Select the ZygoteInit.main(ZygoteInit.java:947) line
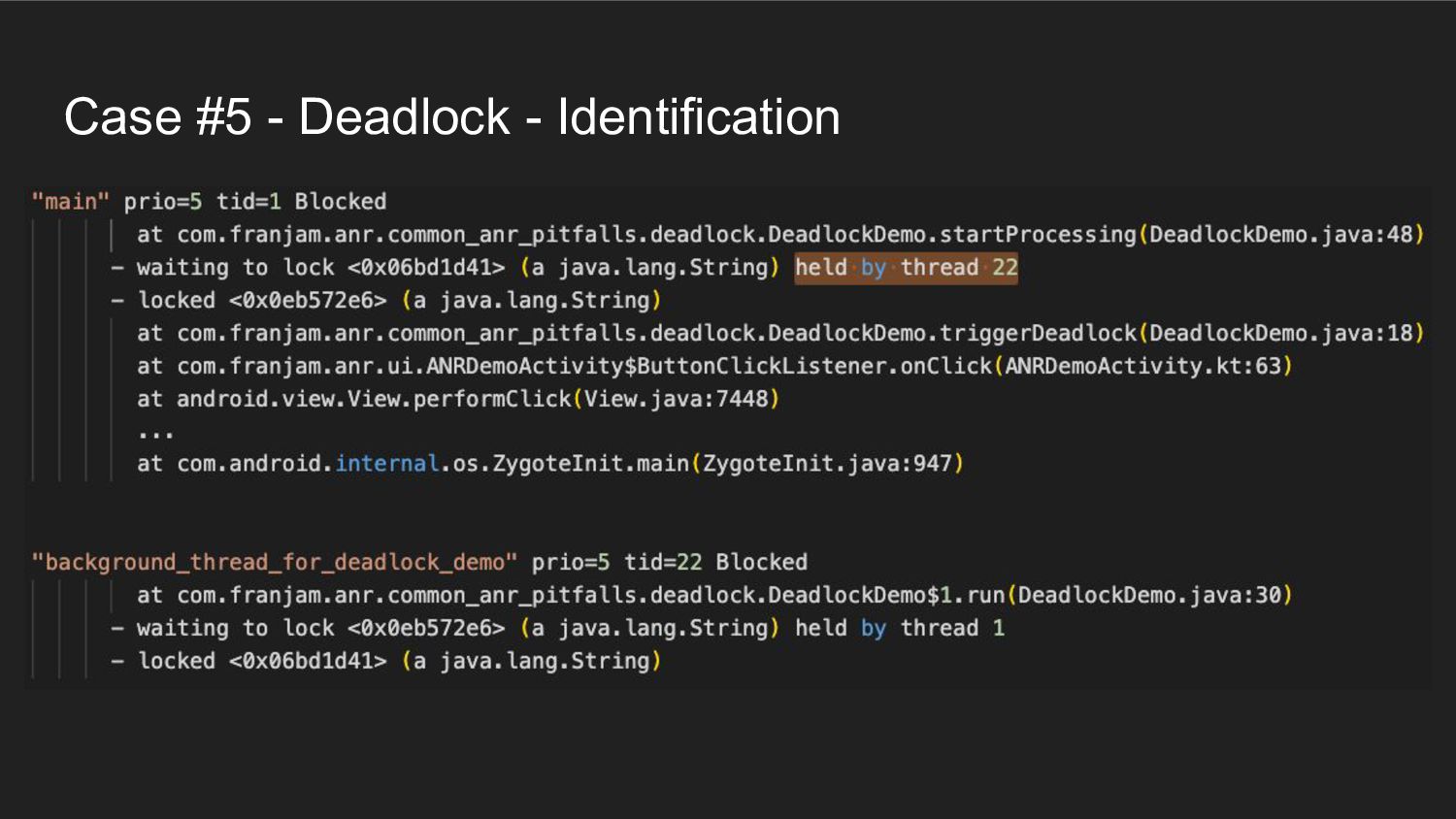The width and height of the screenshot is (1456, 819). coord(550,464)
